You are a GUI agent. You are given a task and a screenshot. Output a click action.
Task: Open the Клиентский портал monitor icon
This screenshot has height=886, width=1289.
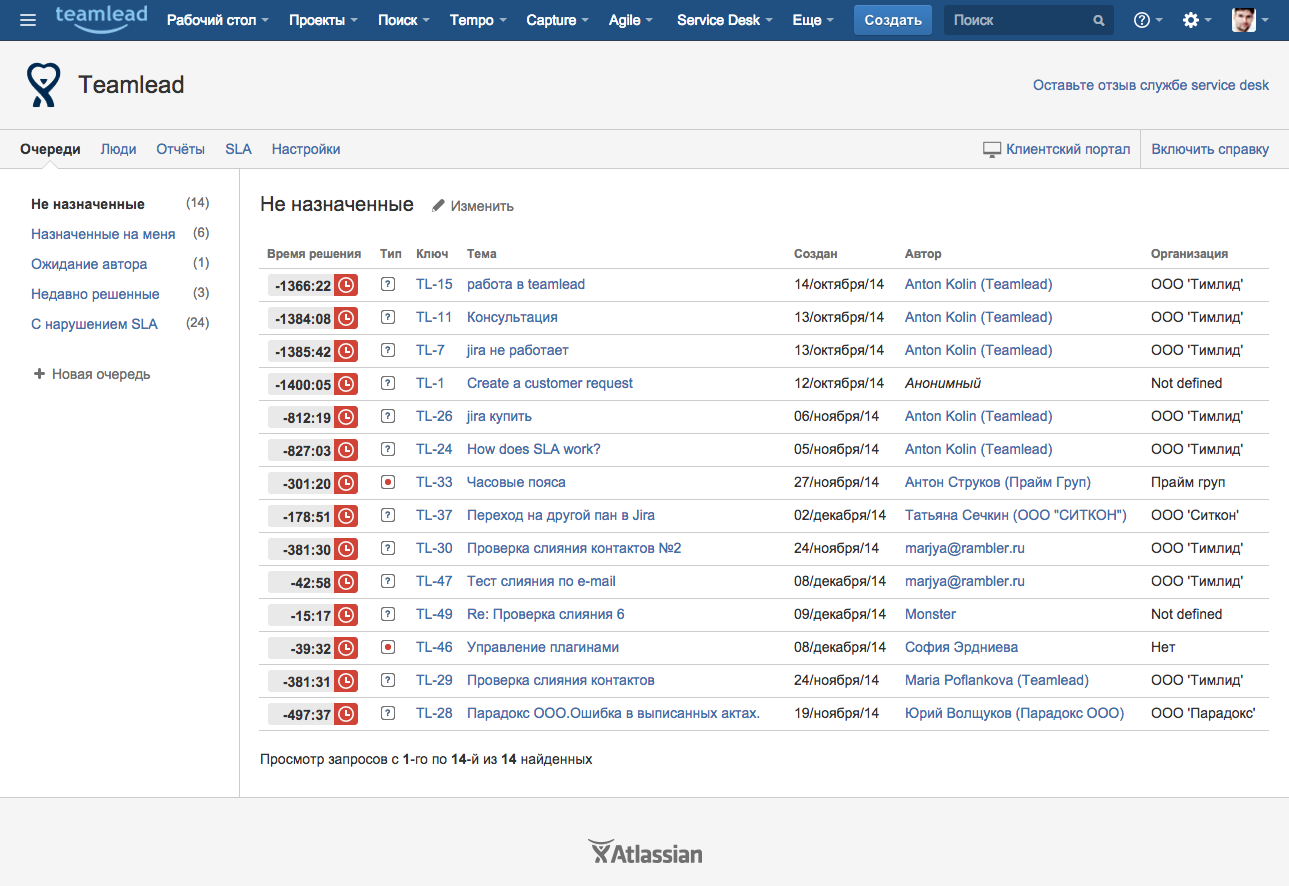pyautogui.click(x=990, y=148)
